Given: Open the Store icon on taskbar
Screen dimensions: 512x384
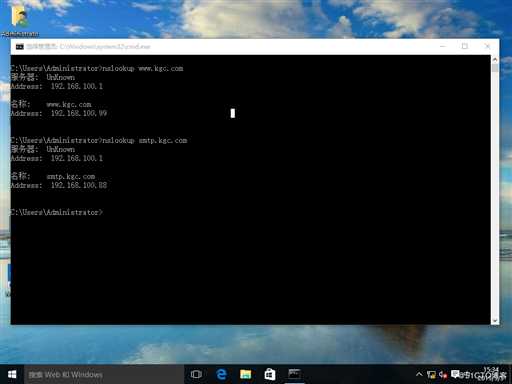Looking at the screenshot, I should coord(270,374).
